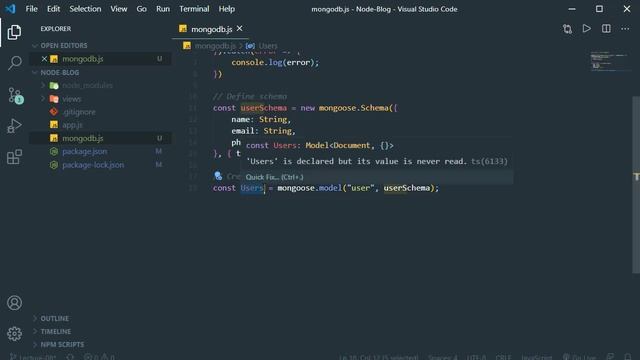Open the Run and Debug view

pyautogui.click(x=14, y=126)
